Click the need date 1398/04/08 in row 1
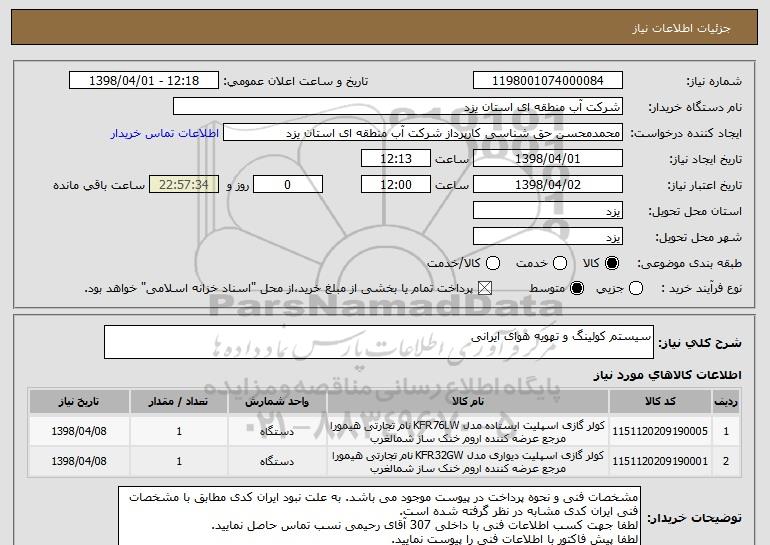770x545 pixels. (x=79, y=432)
